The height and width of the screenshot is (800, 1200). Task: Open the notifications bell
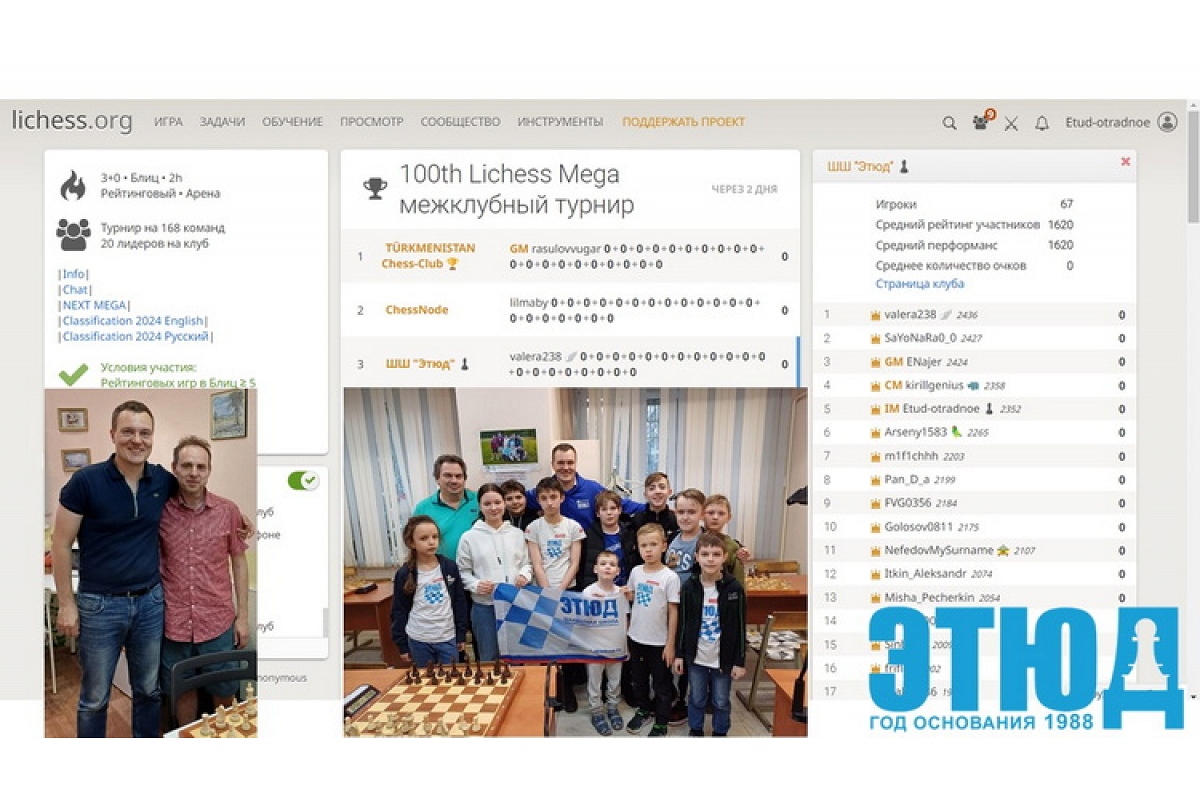1041,123
